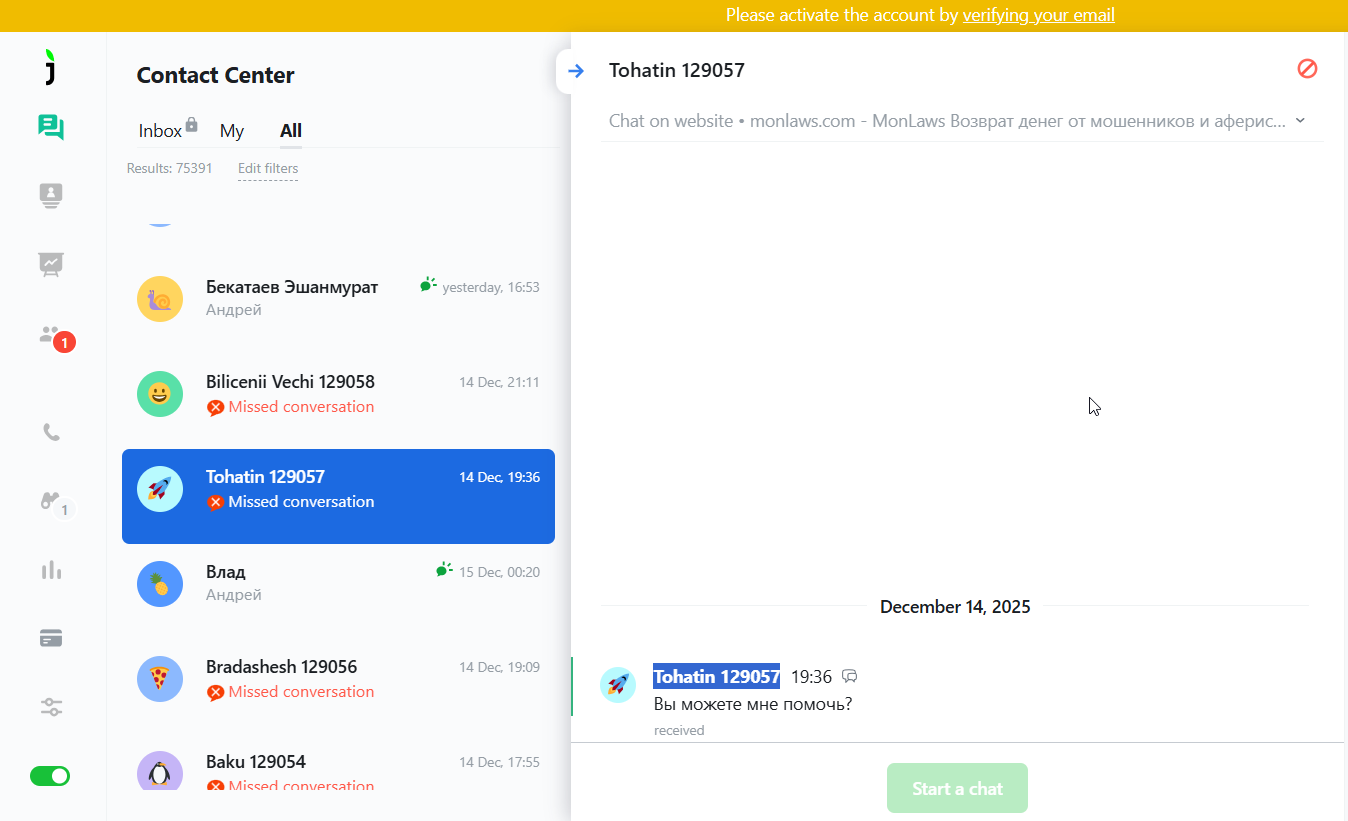The width and height of the screenshot is (1348, 821).
Task: Open the Edit filters link
Action: [x=268, y=168]
